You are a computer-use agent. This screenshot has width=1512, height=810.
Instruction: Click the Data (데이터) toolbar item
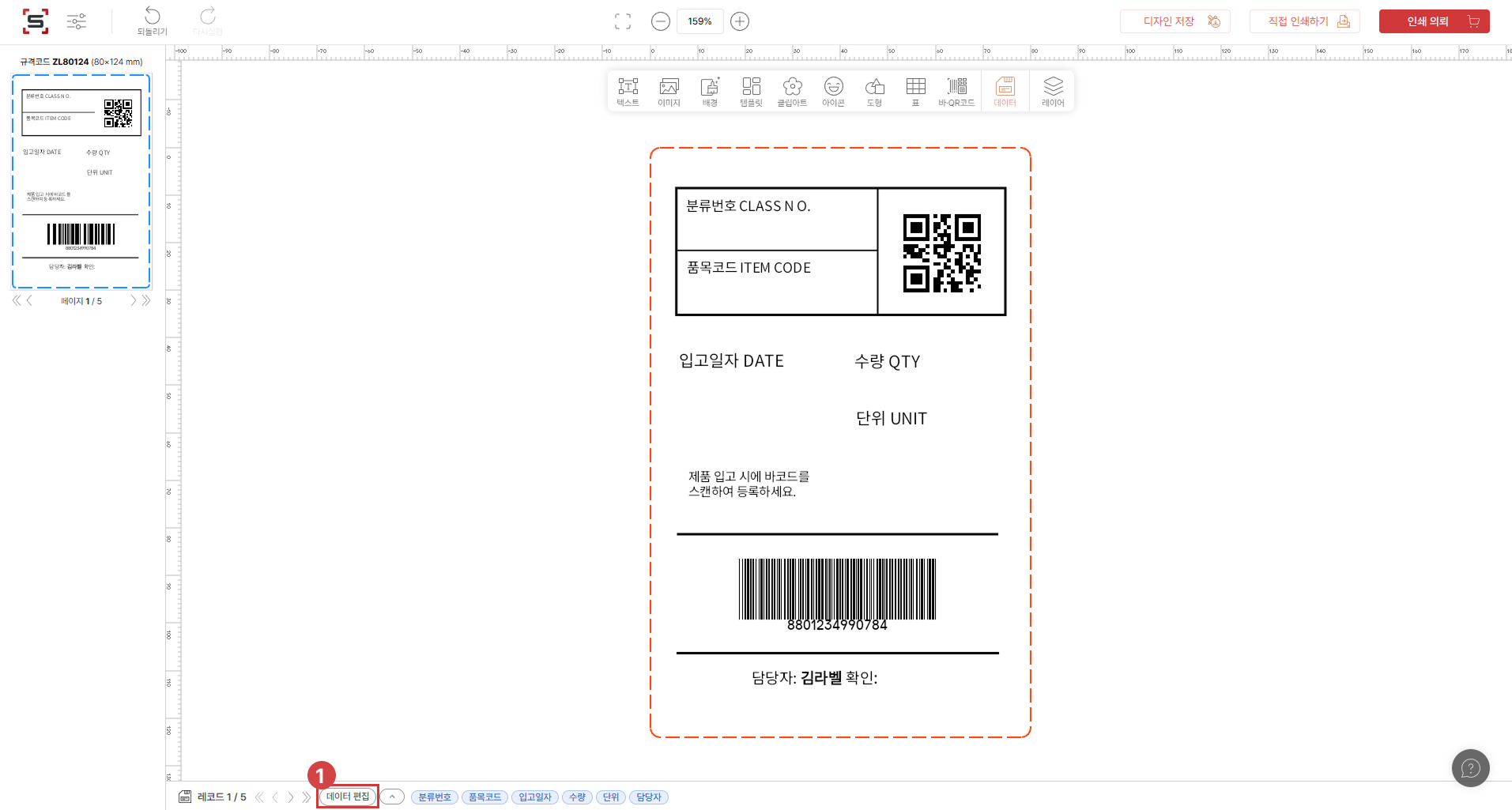point(1005,92)
